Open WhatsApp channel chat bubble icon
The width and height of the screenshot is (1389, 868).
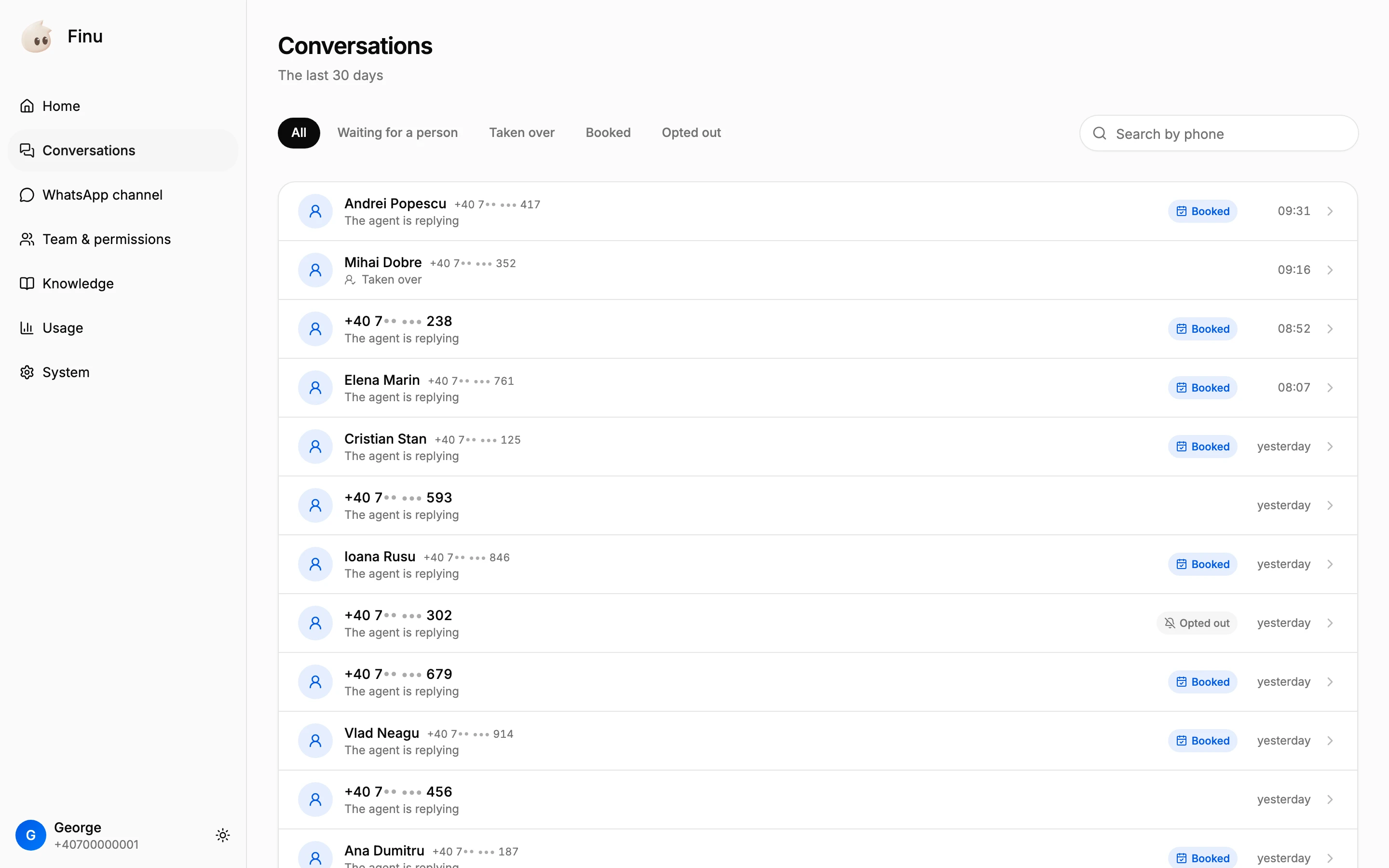27,195
